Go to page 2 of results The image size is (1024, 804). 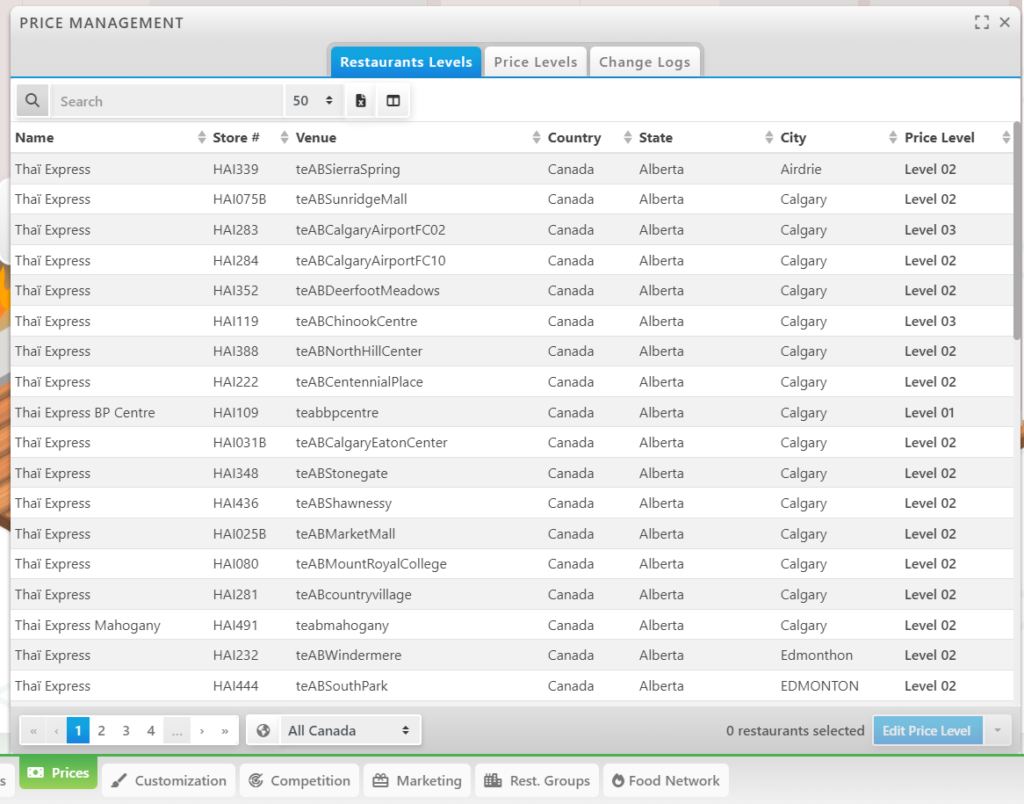pos(101,731)
